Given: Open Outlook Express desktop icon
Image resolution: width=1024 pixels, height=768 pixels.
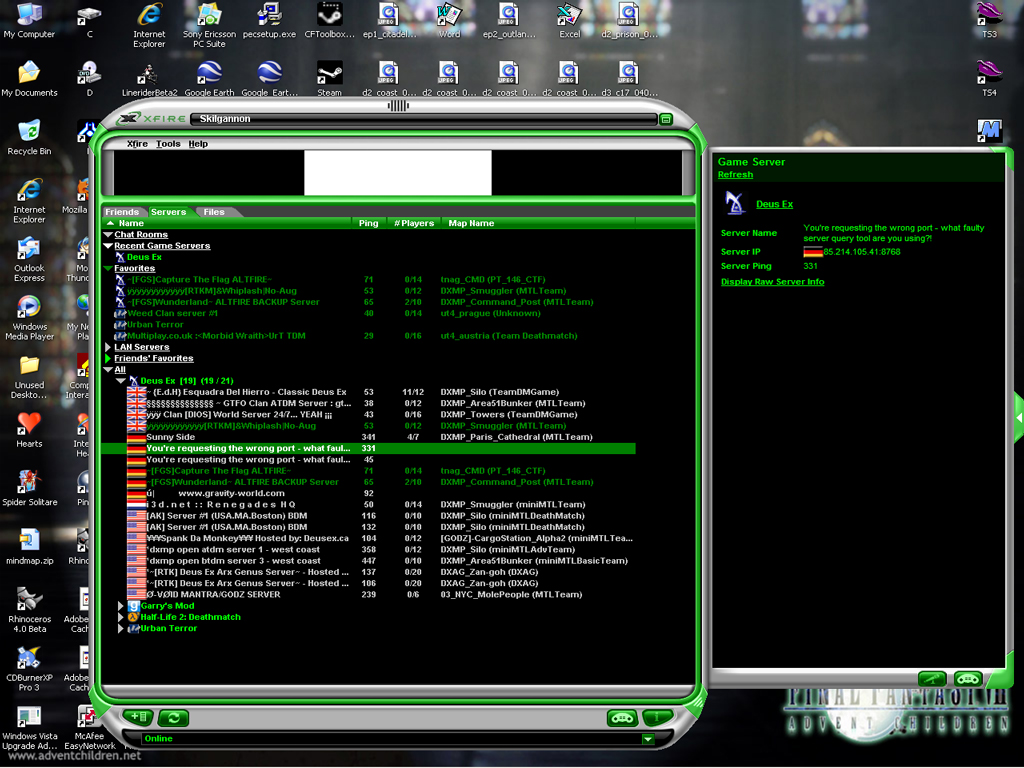Looking at the screenshot, I should [29, 259].
